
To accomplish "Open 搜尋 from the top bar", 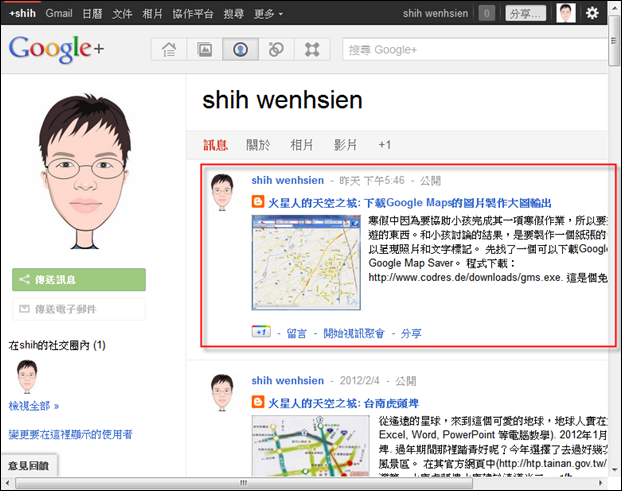I will click(233, 14).
